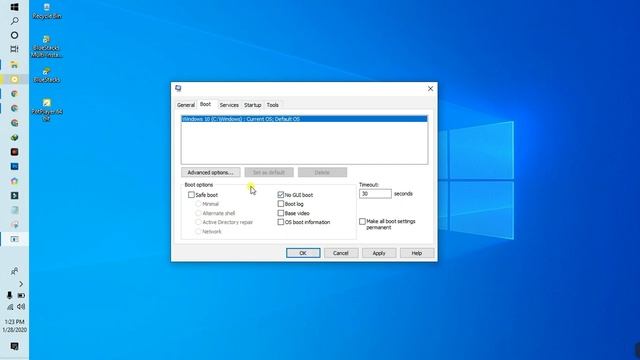Select the PotPlayer 64 bit desktop shortcut
Viewport: 640px width, 360px height.
pyautogui.click(x=47, y=110)
